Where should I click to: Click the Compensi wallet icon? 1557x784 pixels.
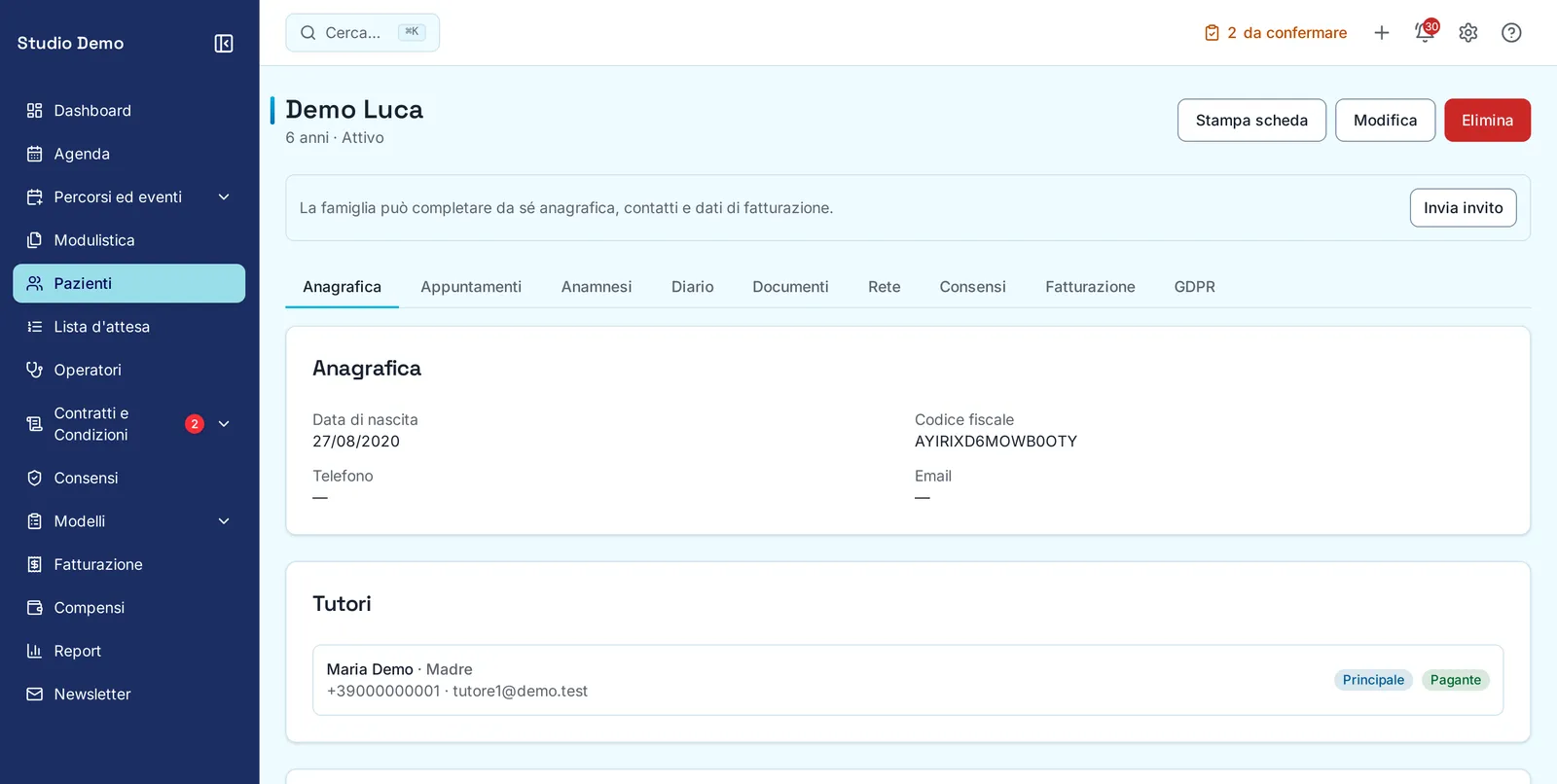pyautogui.click(x=35, y=608)
